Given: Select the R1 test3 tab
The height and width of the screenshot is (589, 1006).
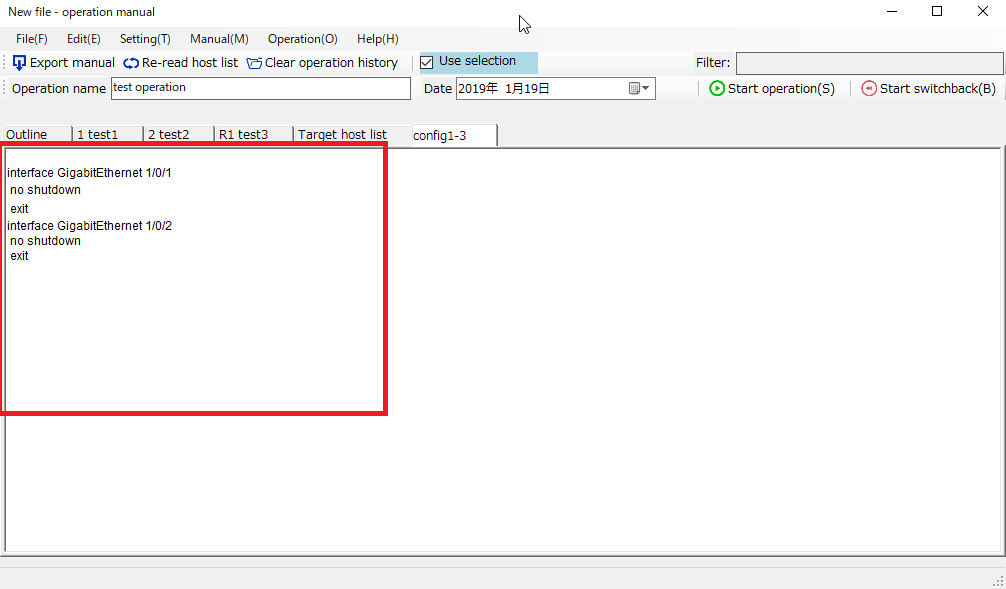Looking at the screenshot, I should coord(243,135).
